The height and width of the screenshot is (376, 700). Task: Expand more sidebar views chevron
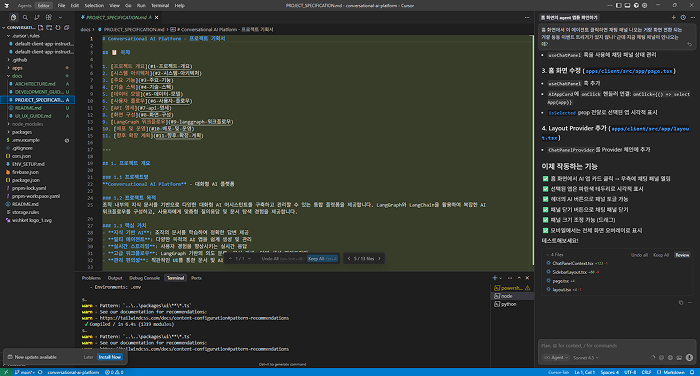pos(60,17)
